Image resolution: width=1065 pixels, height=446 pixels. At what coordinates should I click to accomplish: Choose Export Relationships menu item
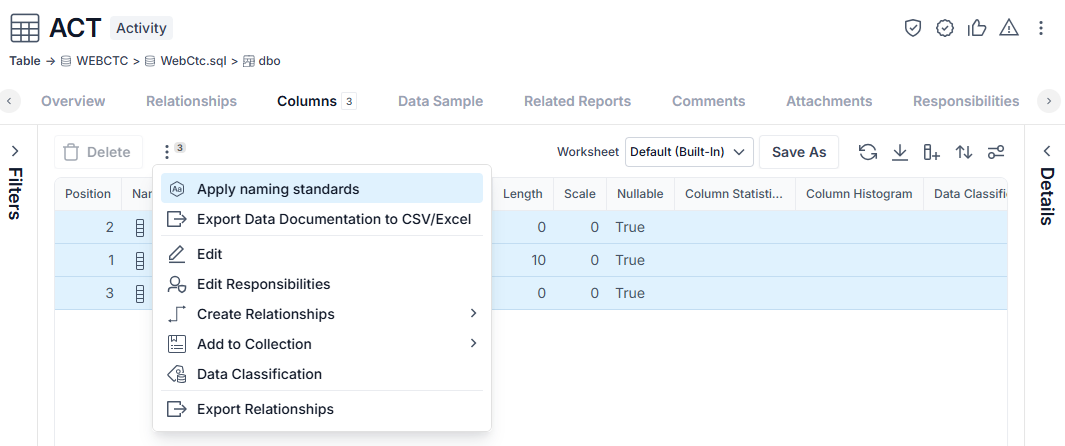pos(321,409)
